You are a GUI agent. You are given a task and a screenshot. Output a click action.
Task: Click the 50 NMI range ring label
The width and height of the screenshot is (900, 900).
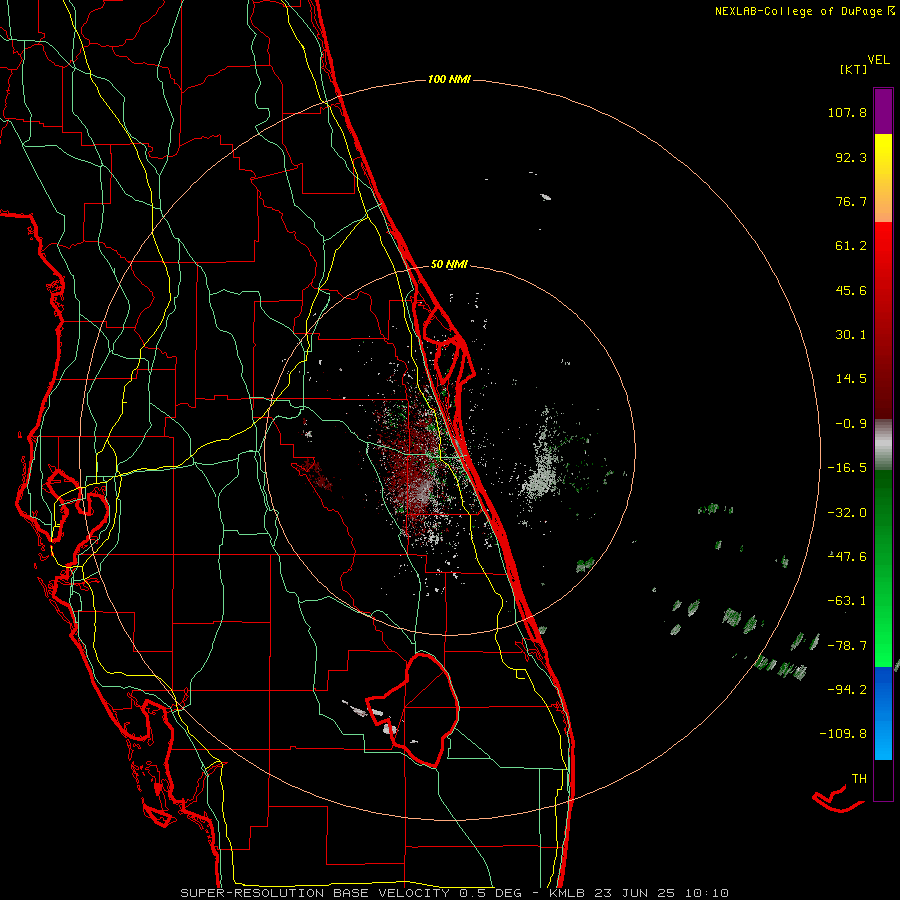click(449, 265)
